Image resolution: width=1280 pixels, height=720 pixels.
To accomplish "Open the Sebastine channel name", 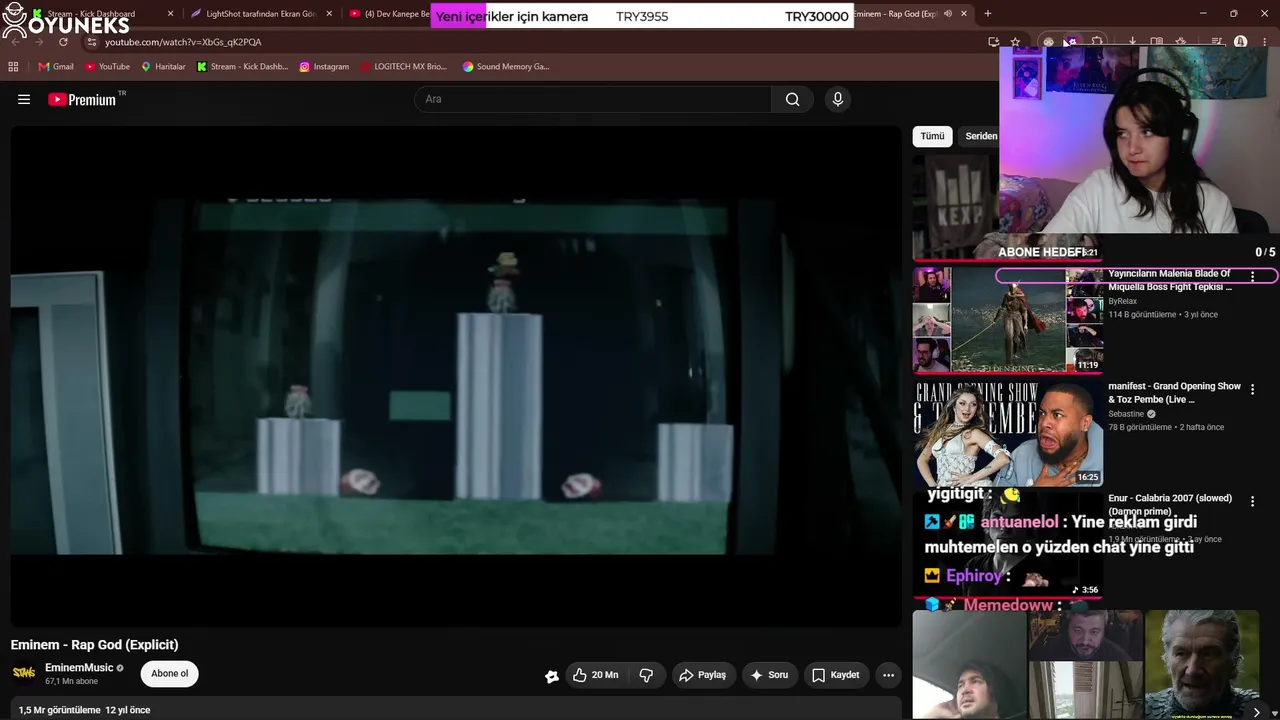I will pyautogui.click(x=1126, y=414).
